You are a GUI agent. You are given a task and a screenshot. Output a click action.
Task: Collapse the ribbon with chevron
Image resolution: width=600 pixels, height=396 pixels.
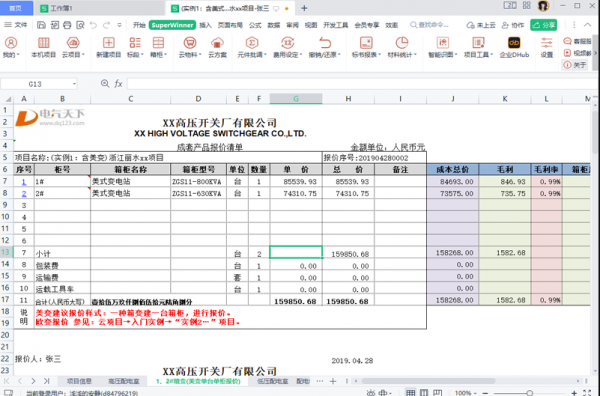click(x=587, y=25)
